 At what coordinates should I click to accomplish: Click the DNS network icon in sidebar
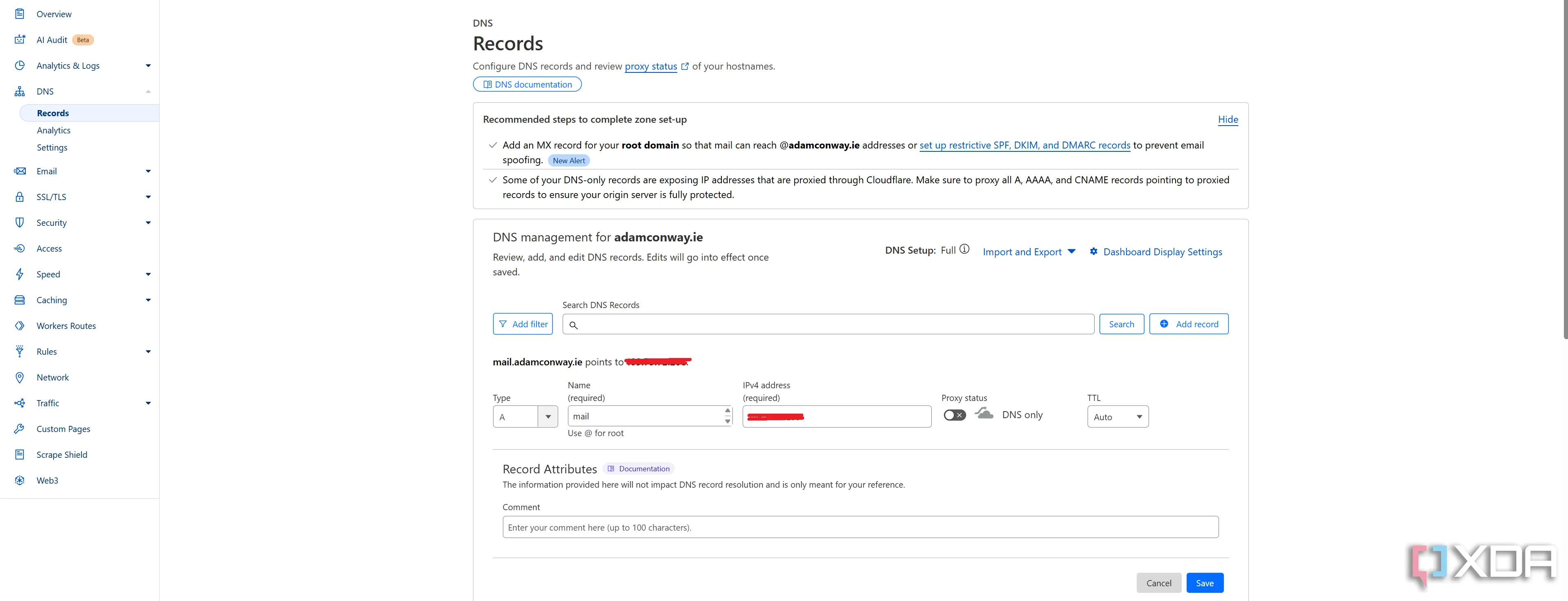(20, 91)
